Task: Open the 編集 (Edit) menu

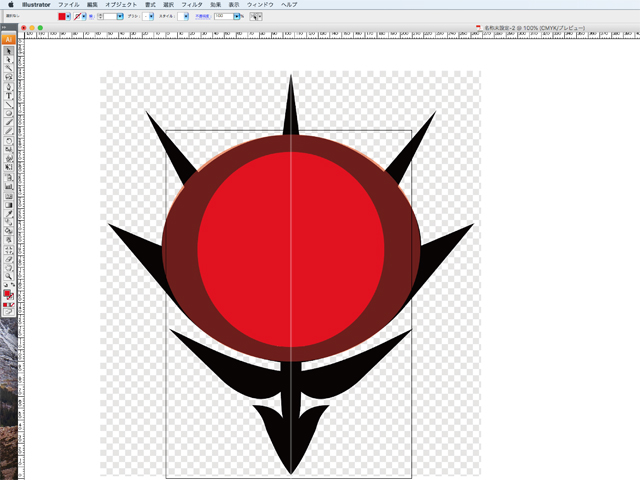Action: point(92,4)
